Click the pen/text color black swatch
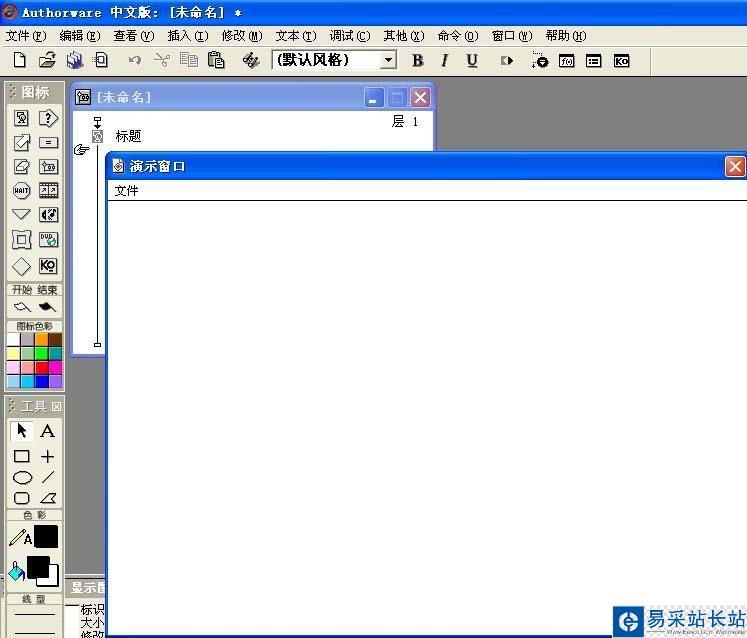The height and width of the screenshot is (638, 747). point(46,537)
